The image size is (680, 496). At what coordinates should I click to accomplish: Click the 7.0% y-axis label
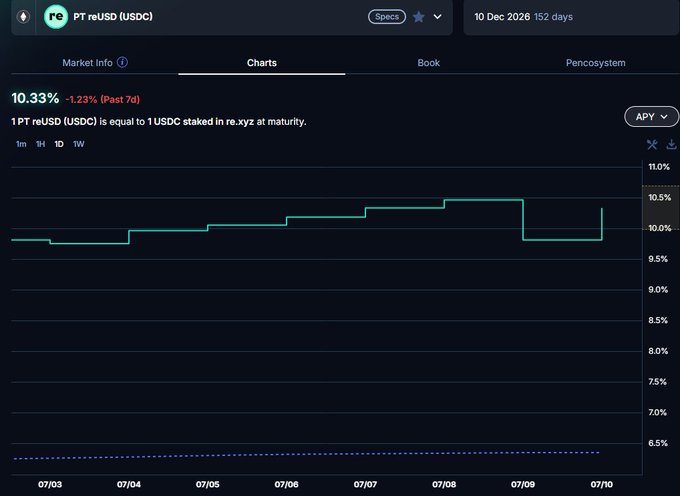[x=658, y=413]
